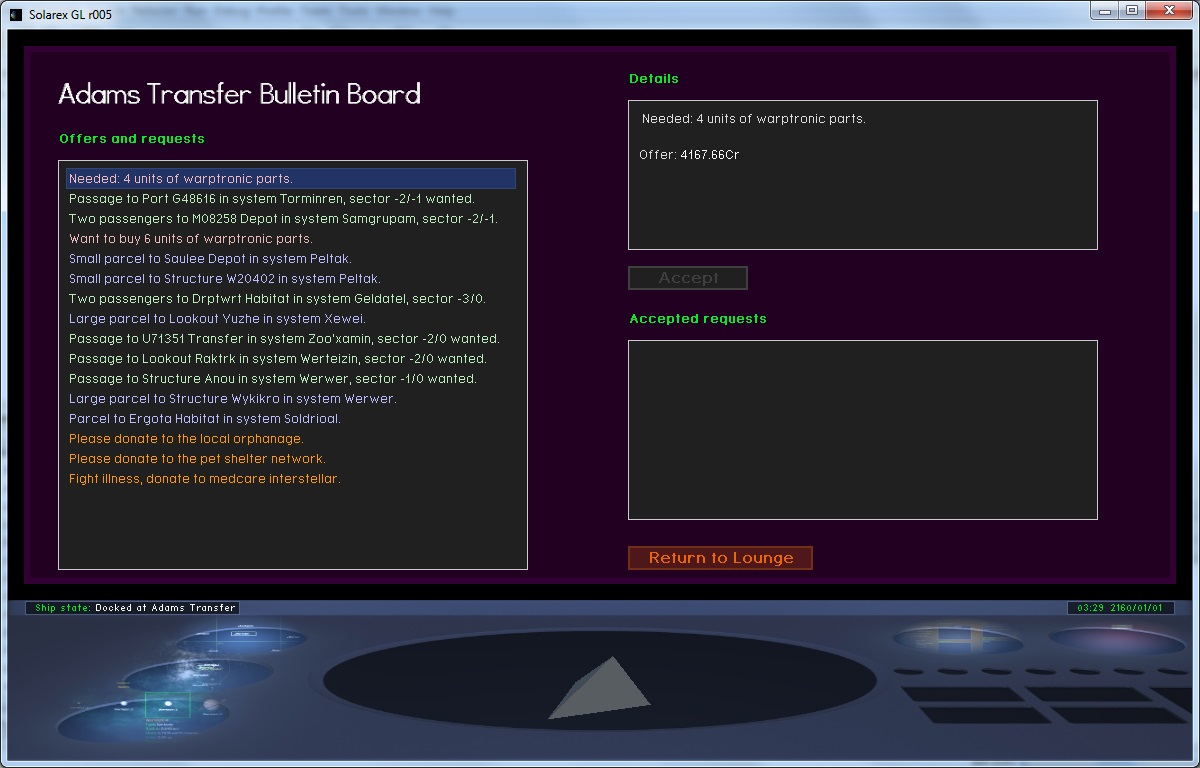Open the local orphanage donation request
This screenshot has height=768, width=1200.
pyautogui.click(x=186, y=439)
